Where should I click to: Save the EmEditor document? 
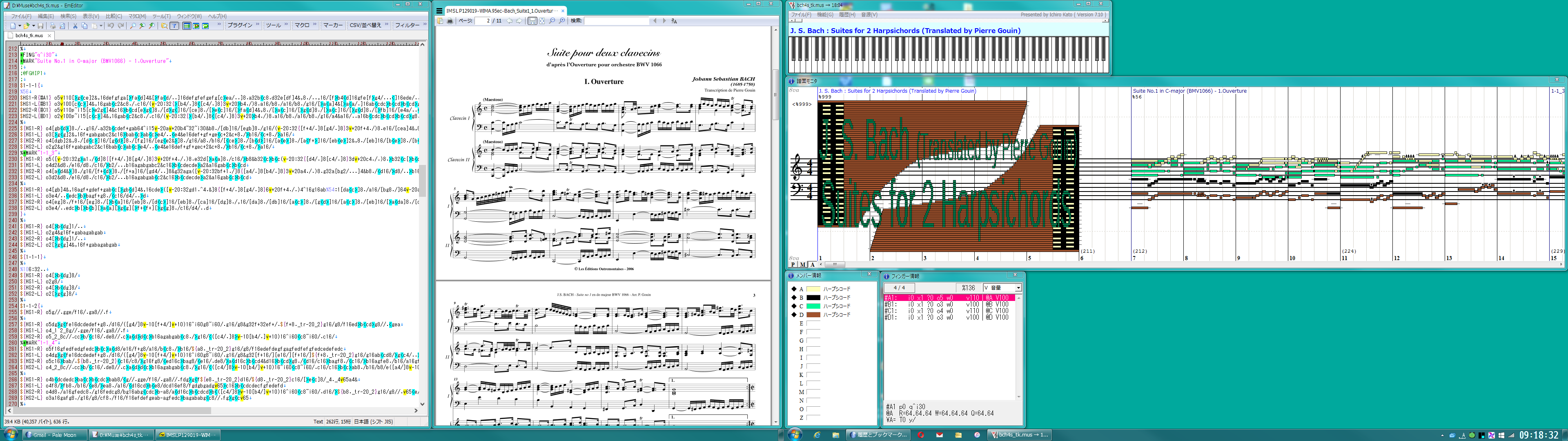click(x=40, y=26)
